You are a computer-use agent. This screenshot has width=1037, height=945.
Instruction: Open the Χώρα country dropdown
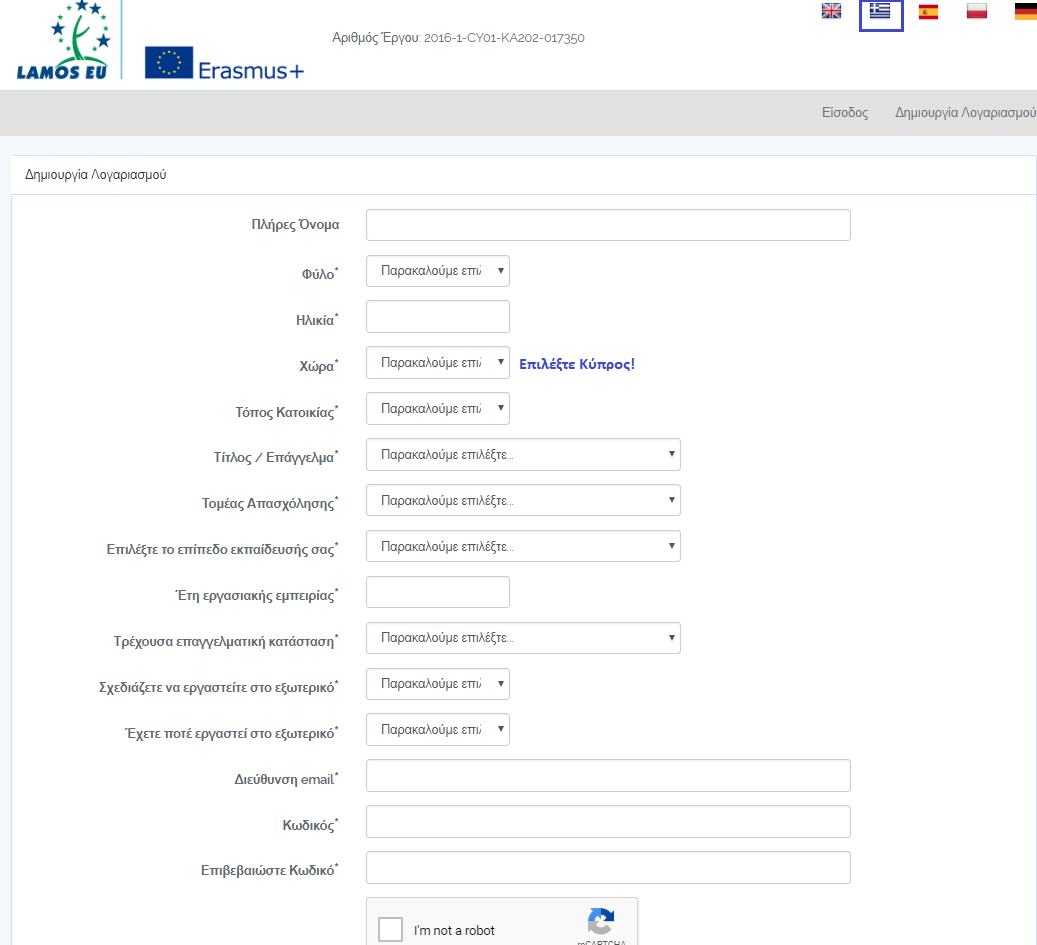pyautogui.click(x=438, y=363)
